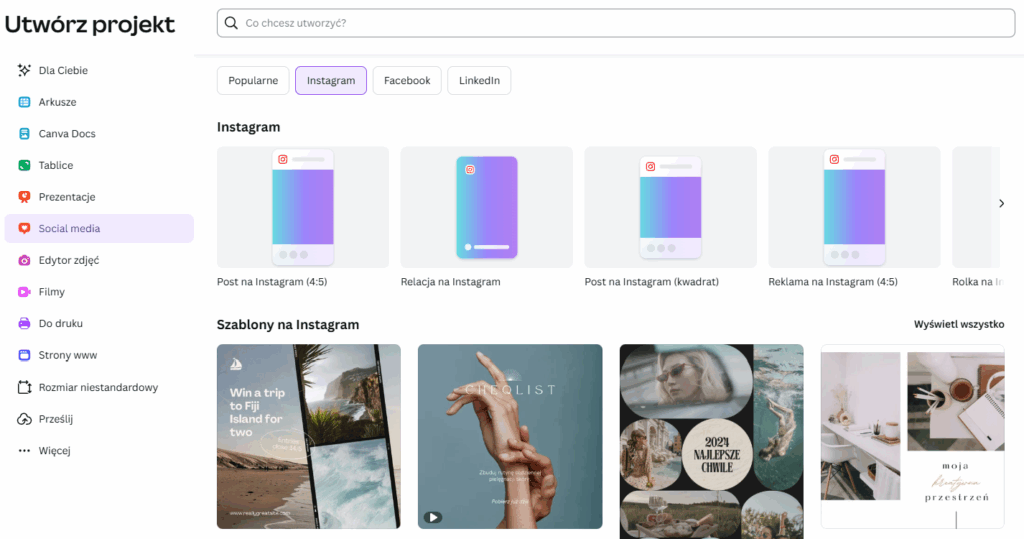Switch to the Popularne tab

(253, 80)
